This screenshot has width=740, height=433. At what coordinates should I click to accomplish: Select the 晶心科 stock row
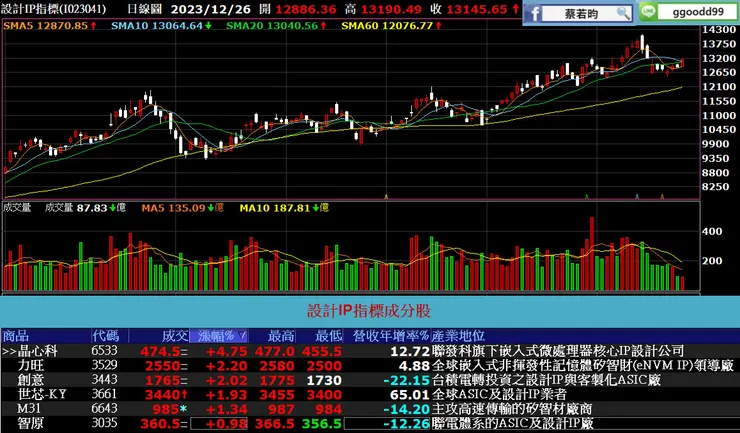click(370, 351)
